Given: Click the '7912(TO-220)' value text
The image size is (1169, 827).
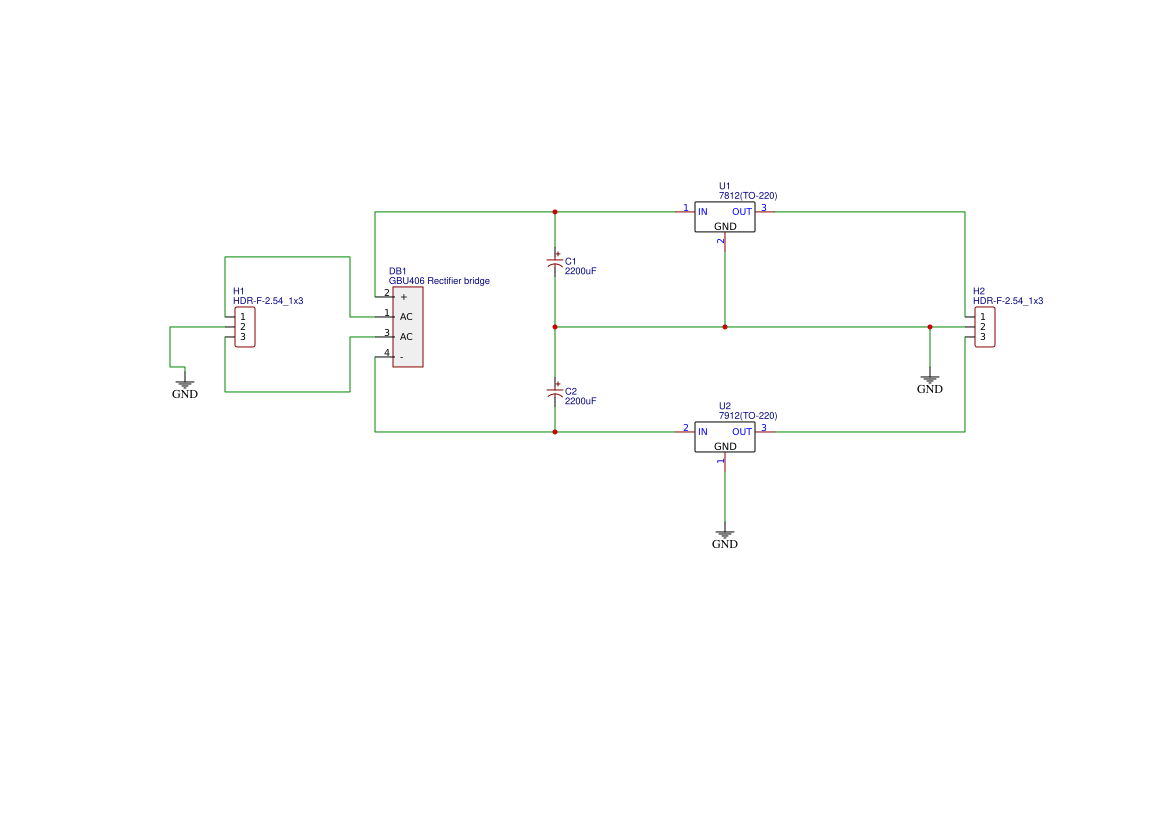Looking at the screenshot, I should [748, 415].
